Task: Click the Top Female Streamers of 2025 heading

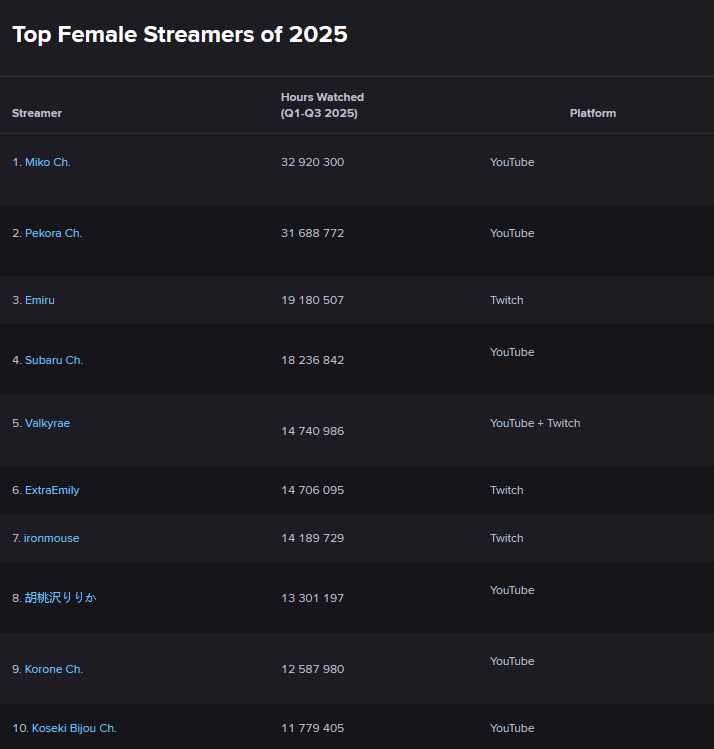Action: tap(180, 34)
